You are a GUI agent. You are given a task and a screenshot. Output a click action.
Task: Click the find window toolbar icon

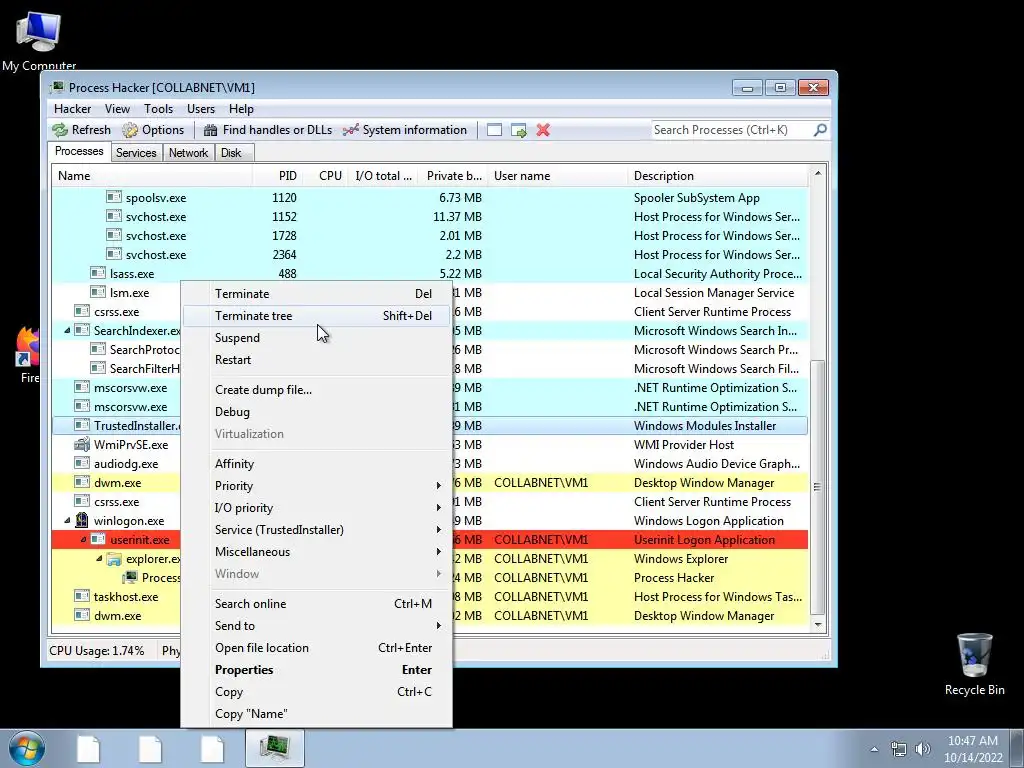(x=494, y=130)
